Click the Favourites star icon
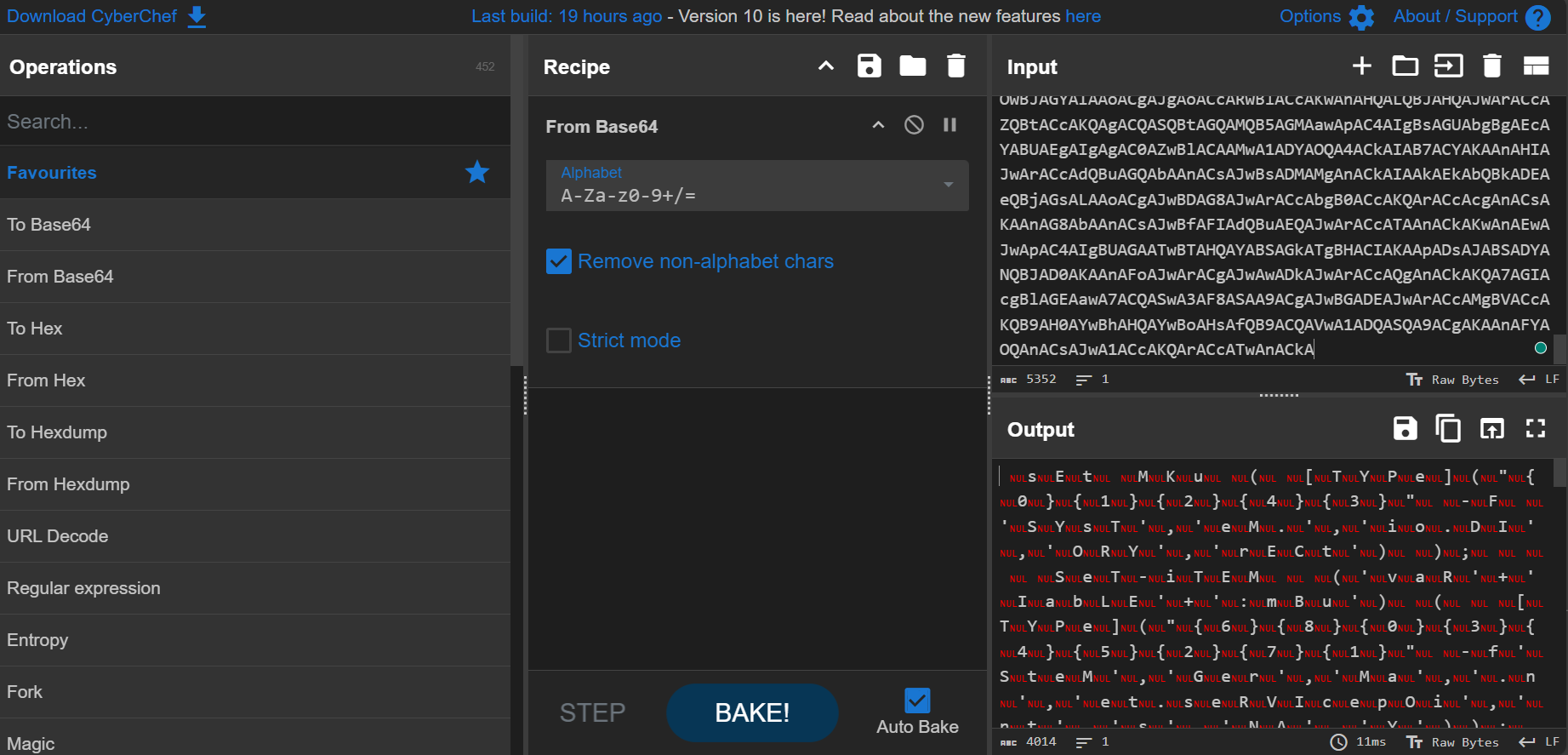1568x755 pixels. [x=477, y=172]
